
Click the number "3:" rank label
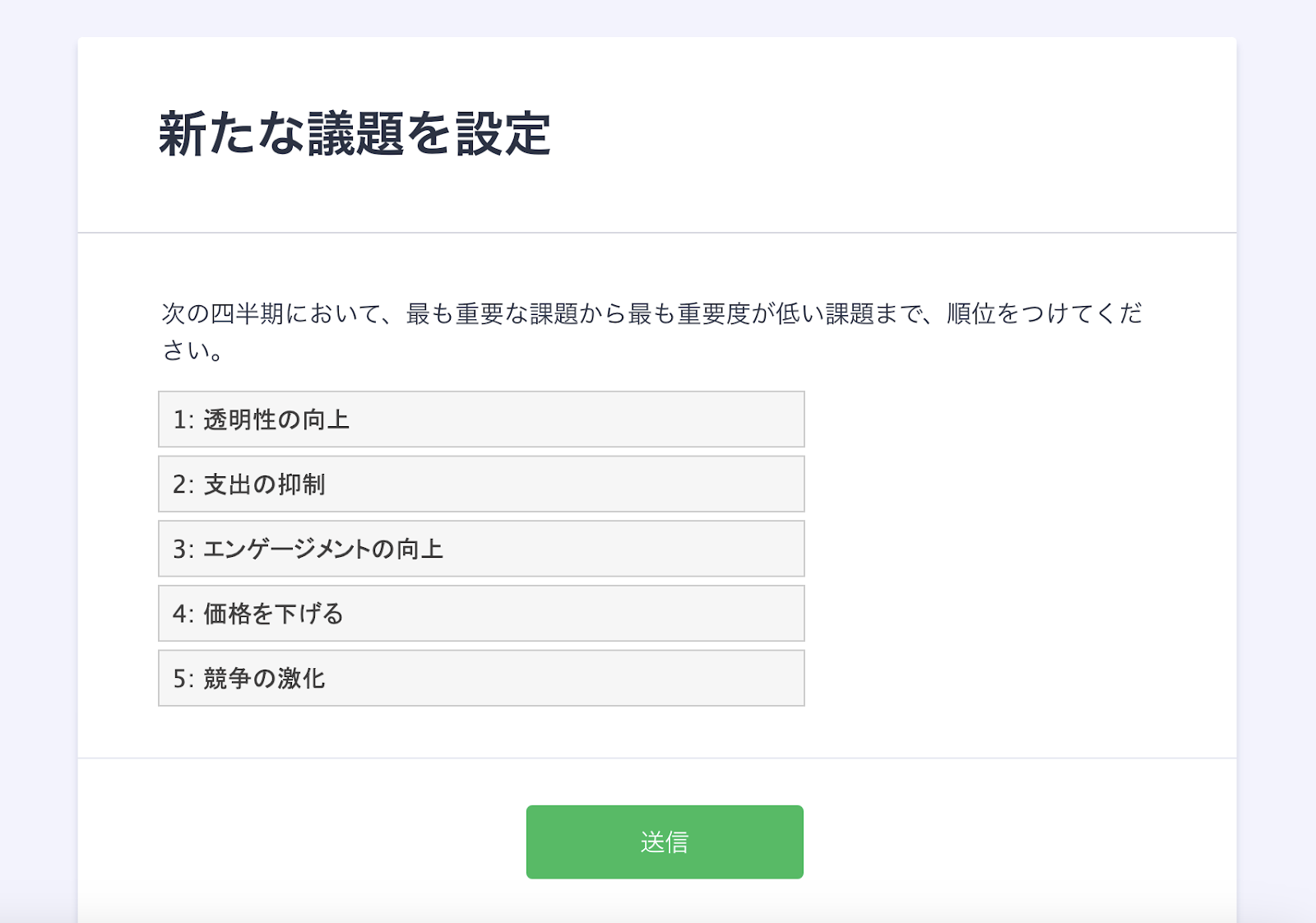coord(183,550)
